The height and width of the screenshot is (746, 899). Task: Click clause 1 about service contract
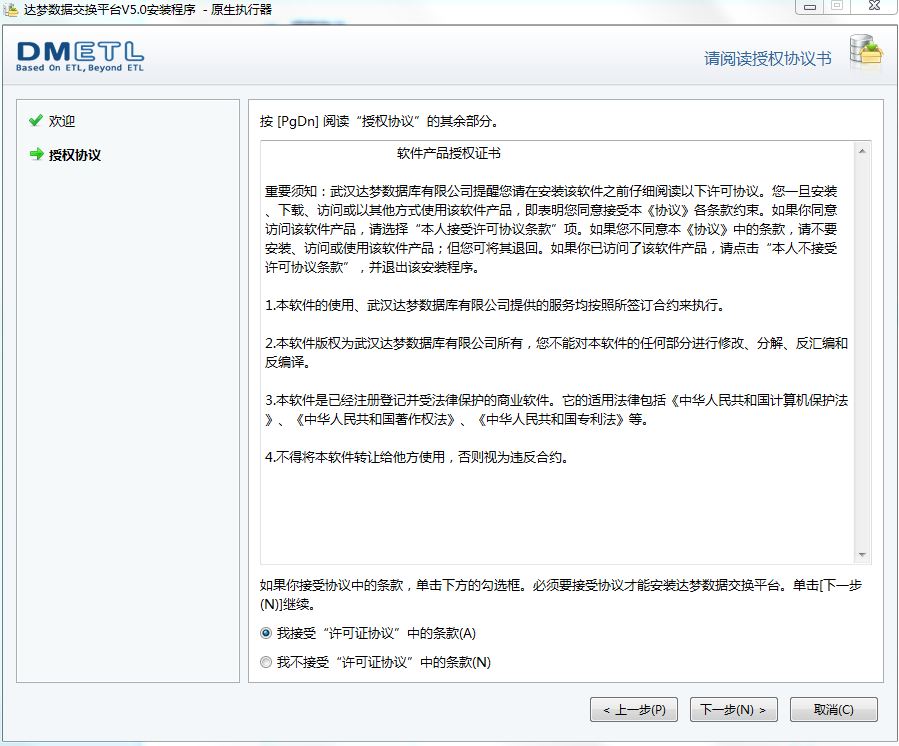[x=495, y=305]
